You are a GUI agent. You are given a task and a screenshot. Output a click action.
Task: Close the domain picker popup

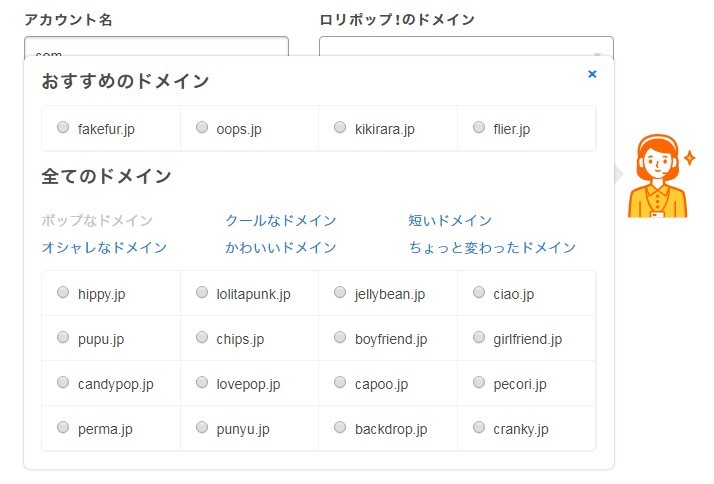click(592, 74)
